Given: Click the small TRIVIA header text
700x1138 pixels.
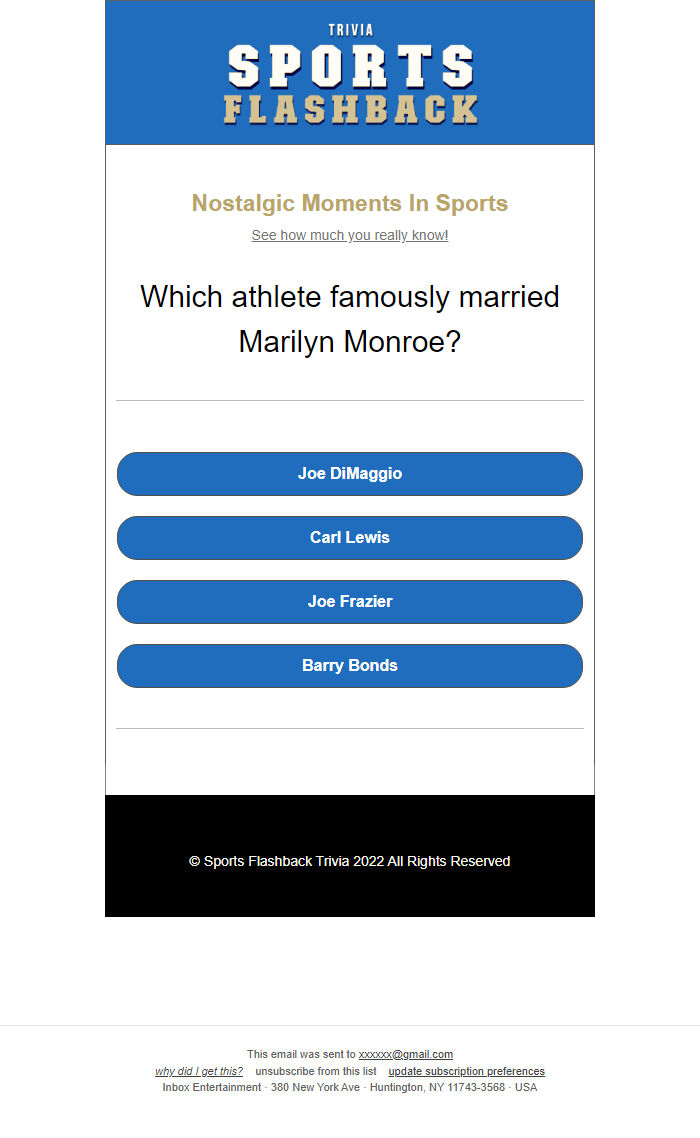Looking at the screenshot, I should 351,30.
